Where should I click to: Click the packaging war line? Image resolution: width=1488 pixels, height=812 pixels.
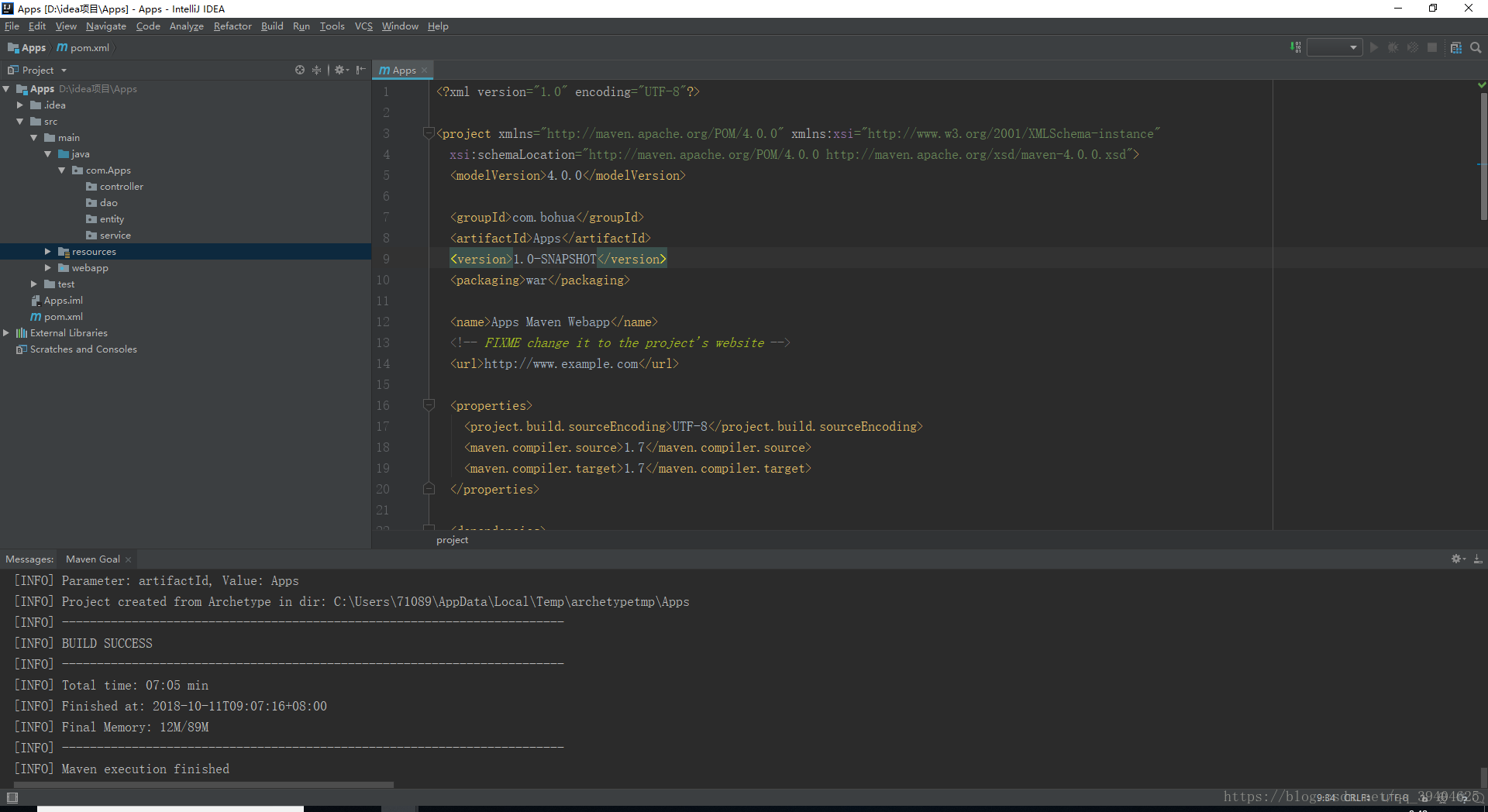540,280
